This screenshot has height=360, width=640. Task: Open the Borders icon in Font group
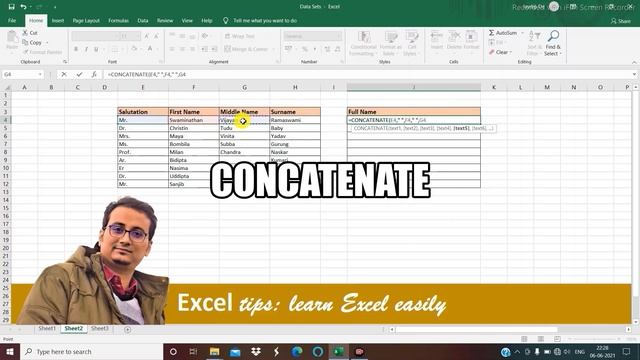115,49
